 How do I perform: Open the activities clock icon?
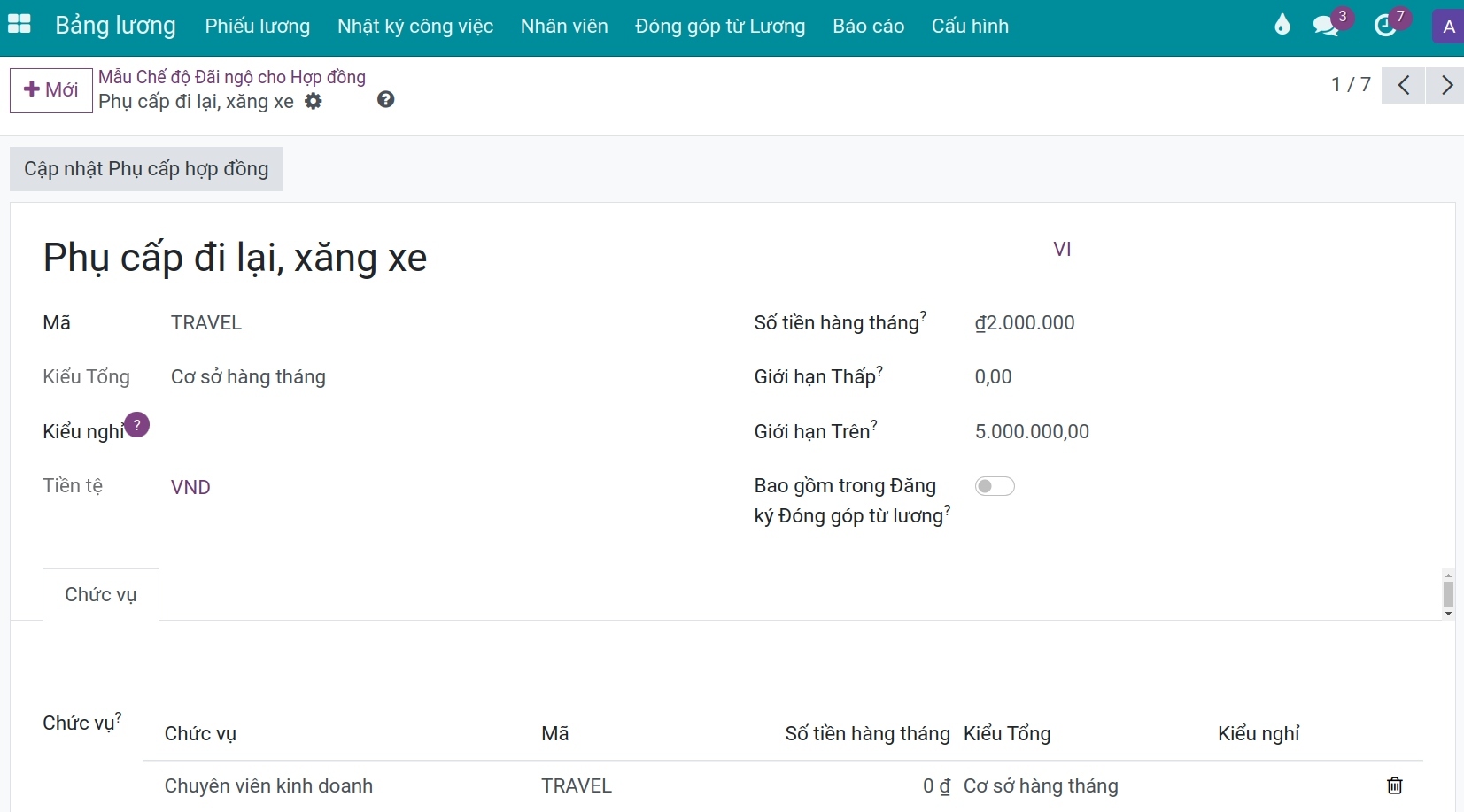[x=1385, y=26]
